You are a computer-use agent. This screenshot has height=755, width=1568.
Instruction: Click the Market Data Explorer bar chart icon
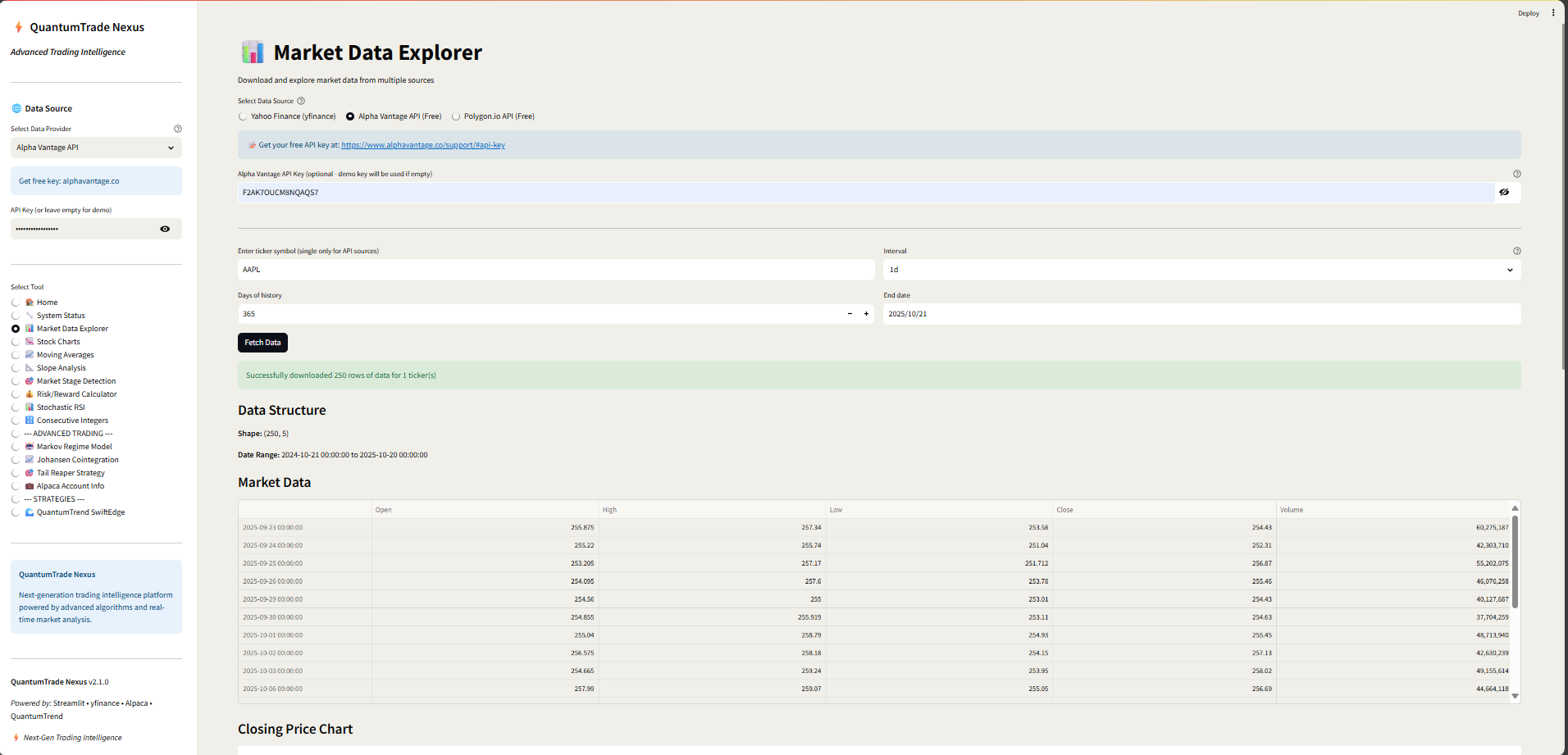253,52
